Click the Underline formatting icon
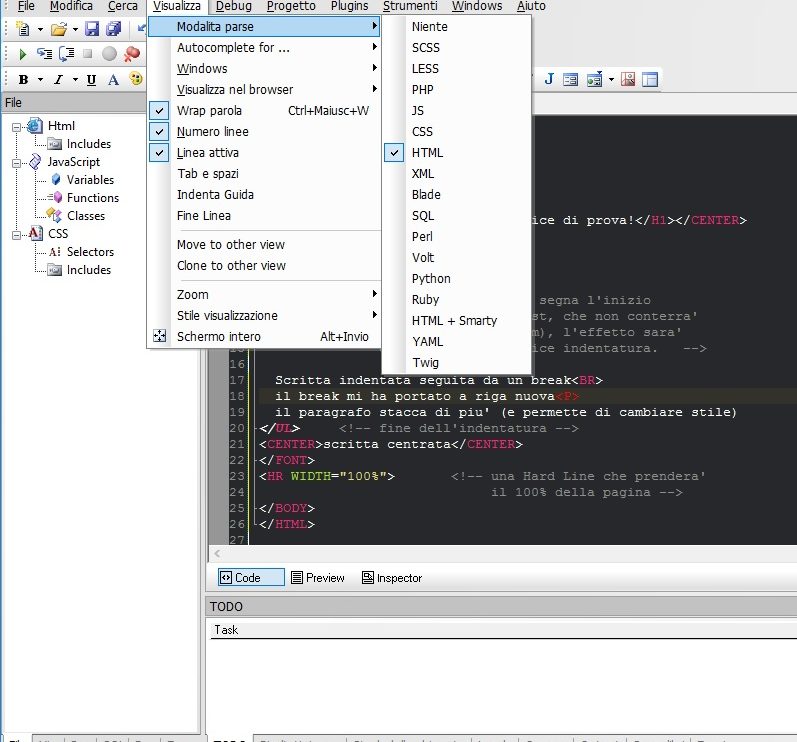797x742 pixels. (x=91, y=80)
